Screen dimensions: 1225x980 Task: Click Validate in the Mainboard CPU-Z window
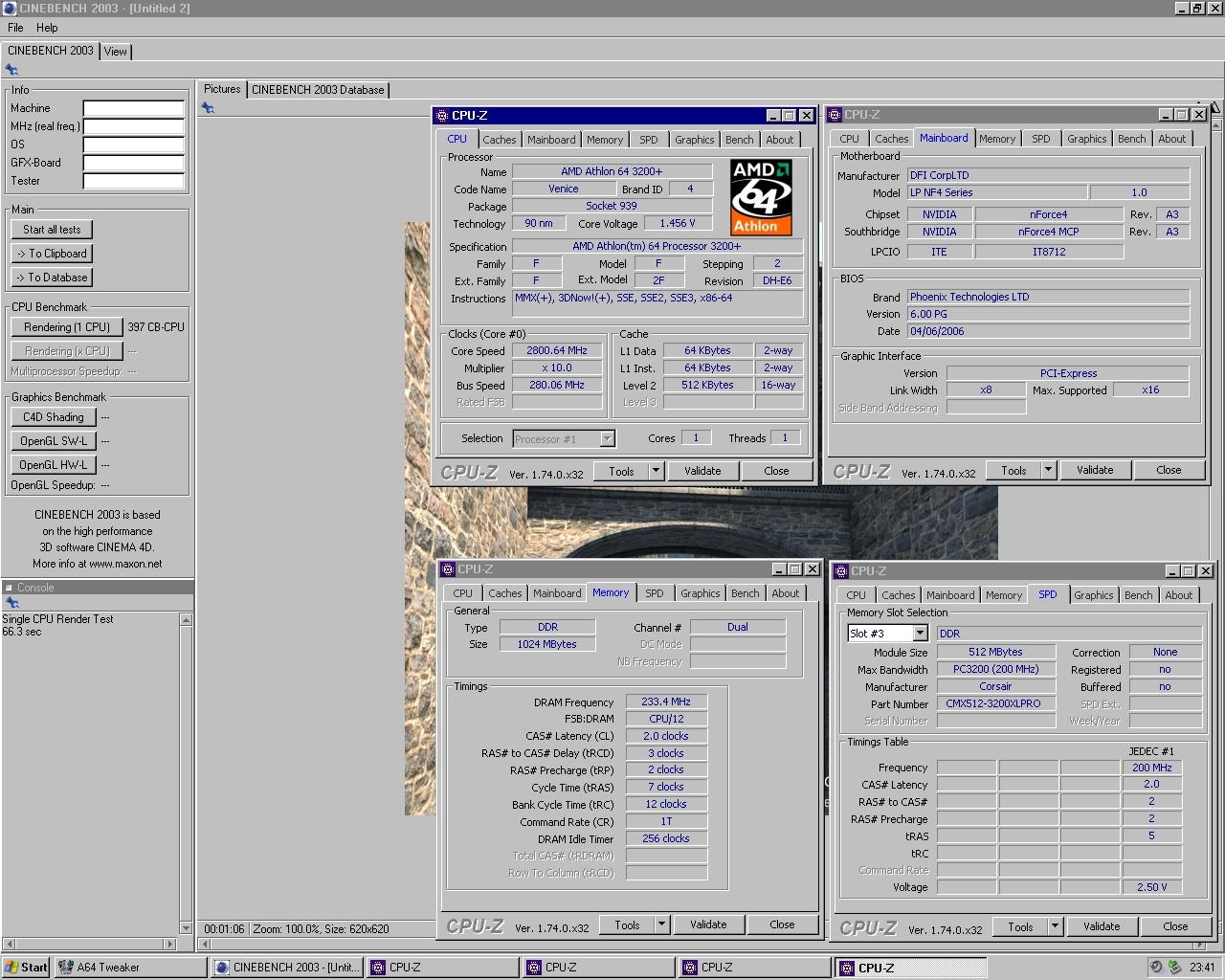pyautogui.click(x=1095, y=470)
